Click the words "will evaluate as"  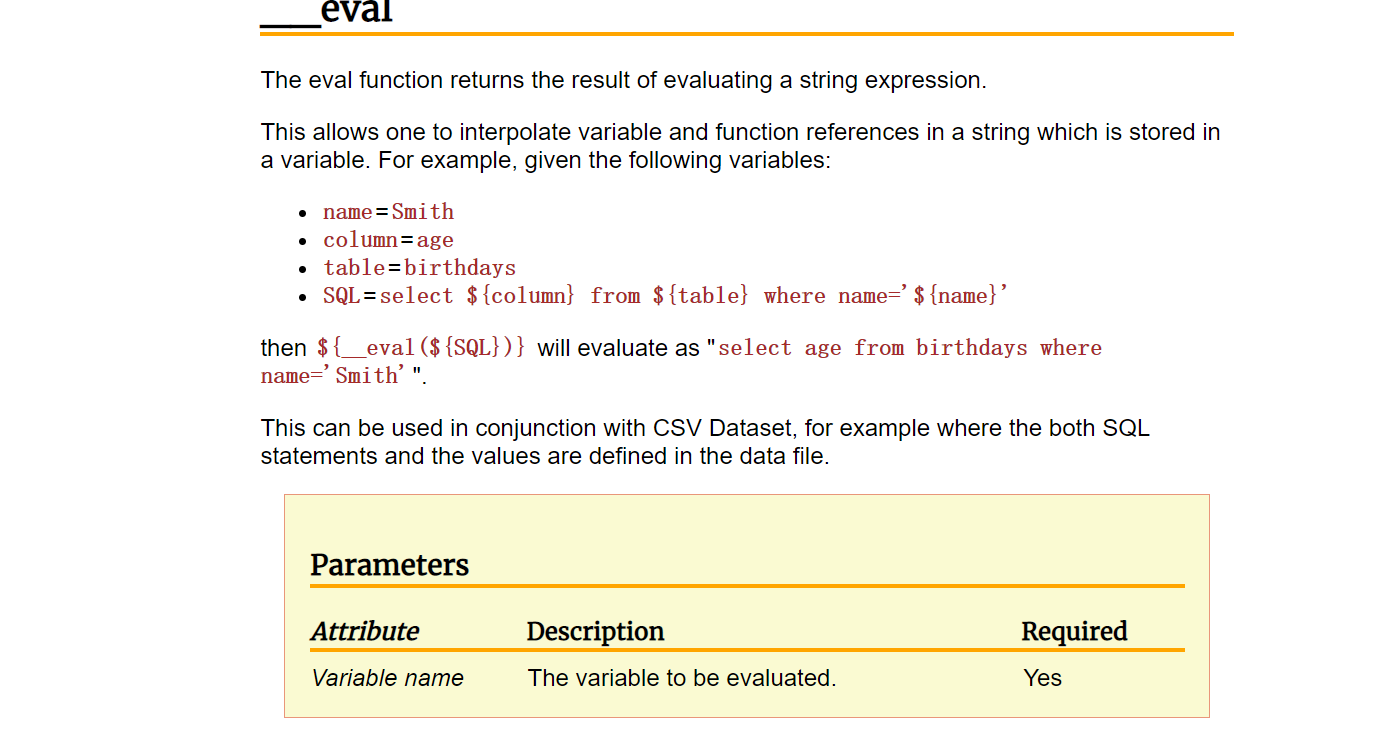616,348
